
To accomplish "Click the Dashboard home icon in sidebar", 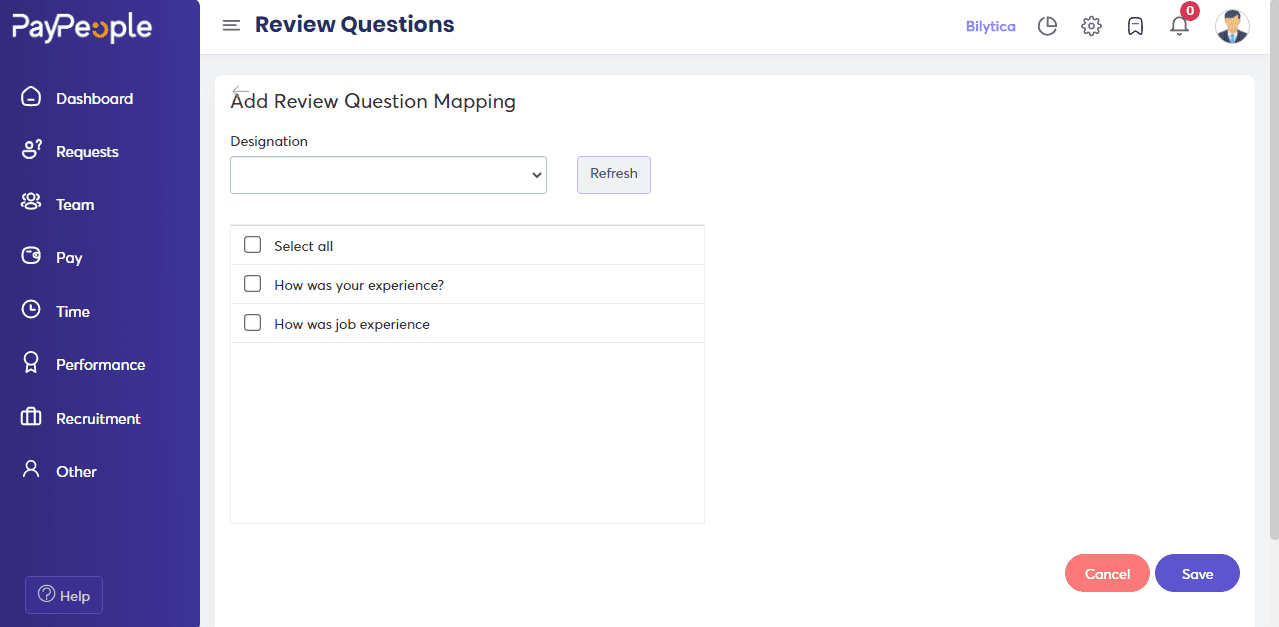I will pyautogui.click(x=31, y=97).
